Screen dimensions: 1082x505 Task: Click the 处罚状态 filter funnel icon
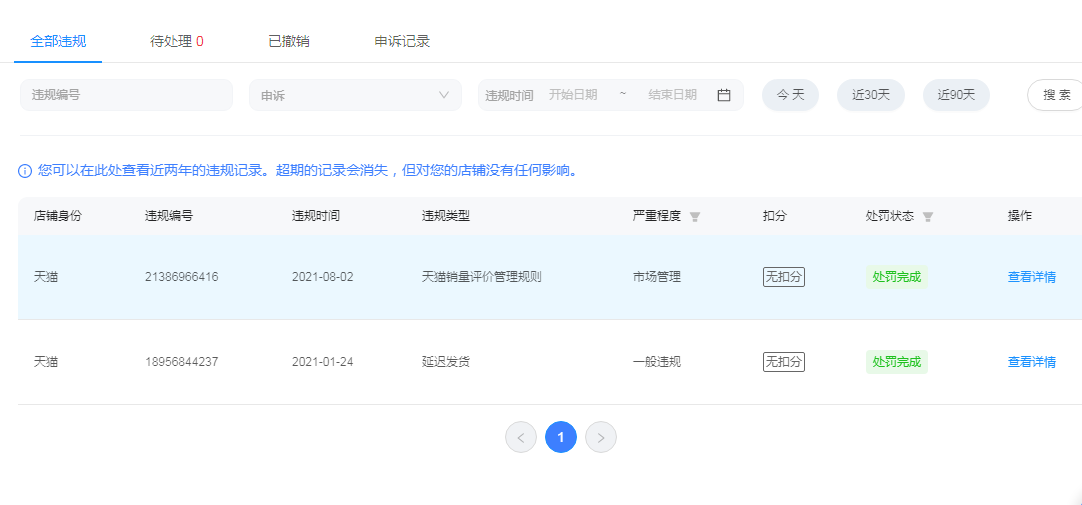(x=928, y=217)
